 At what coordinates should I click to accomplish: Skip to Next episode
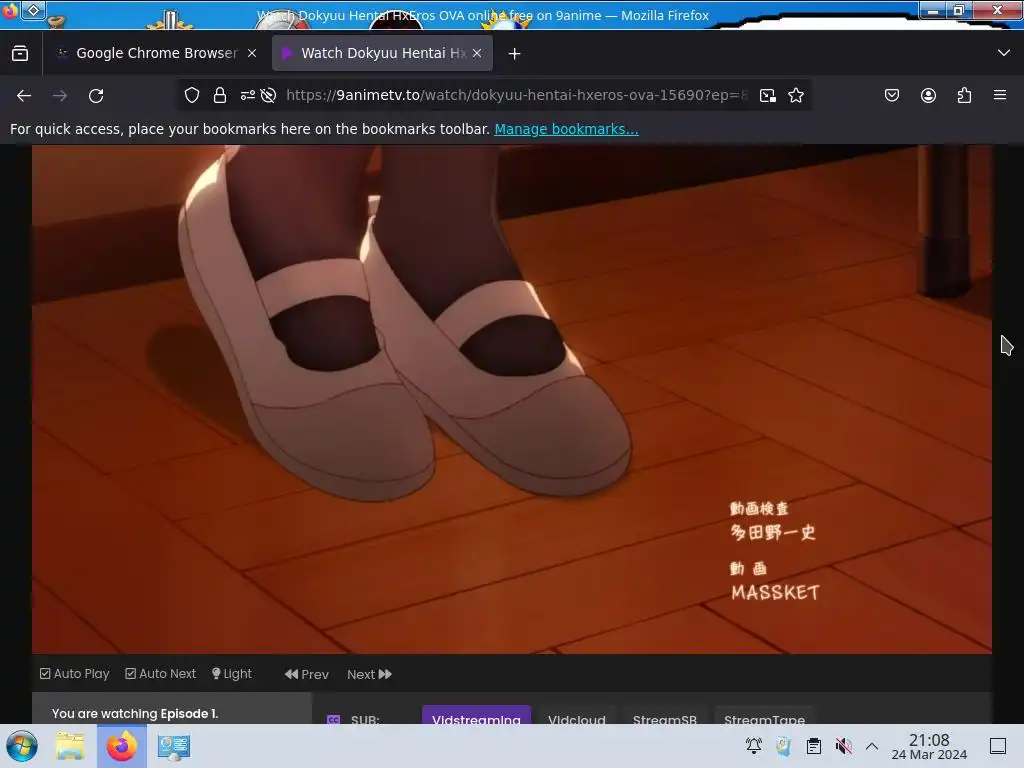pyautogui.click(x=369, y=675)
